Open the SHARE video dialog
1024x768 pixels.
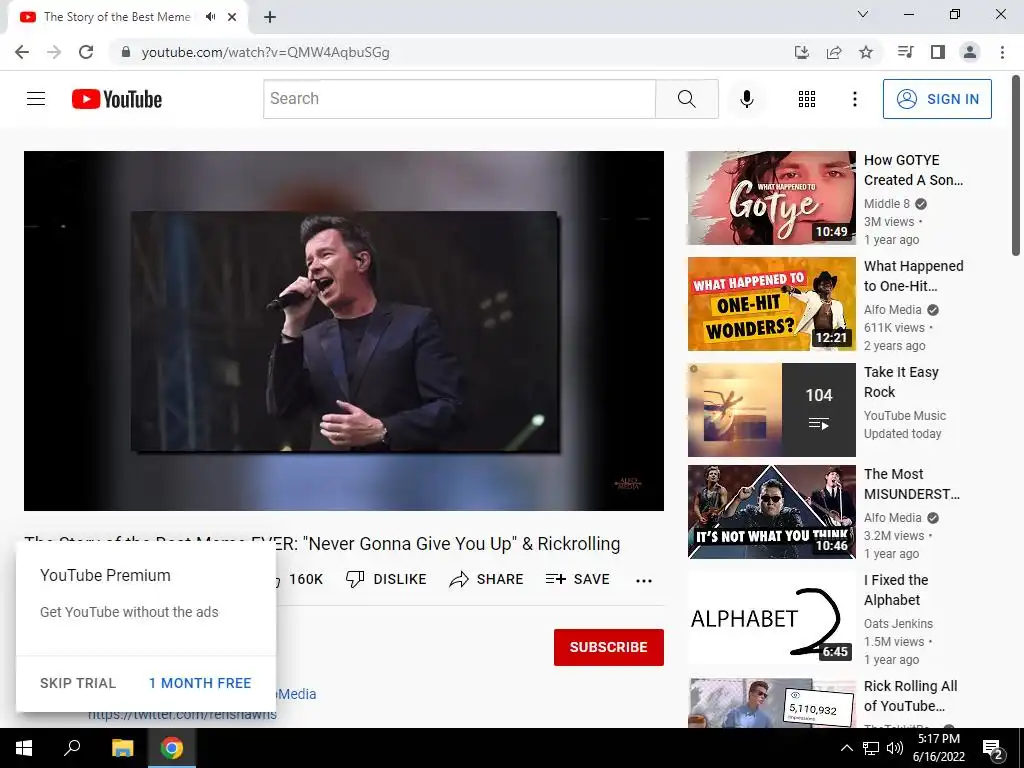point(487,579)
